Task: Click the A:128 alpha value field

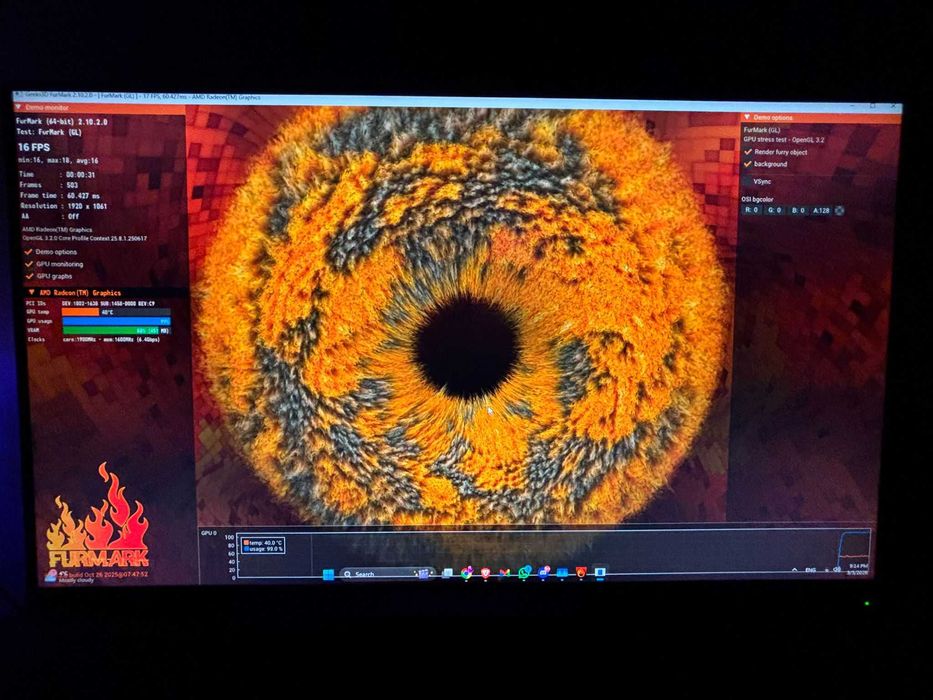Action: pyautogui.click(x=821, y=210)
